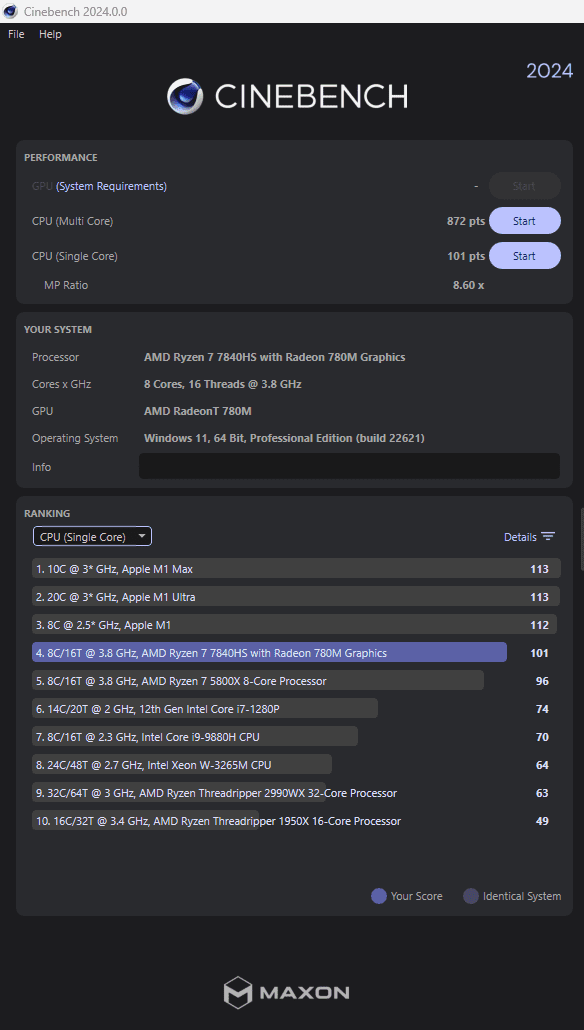Click the Your Score legend circle
Screen dimensions: 584x1030
tap(378, 896)
